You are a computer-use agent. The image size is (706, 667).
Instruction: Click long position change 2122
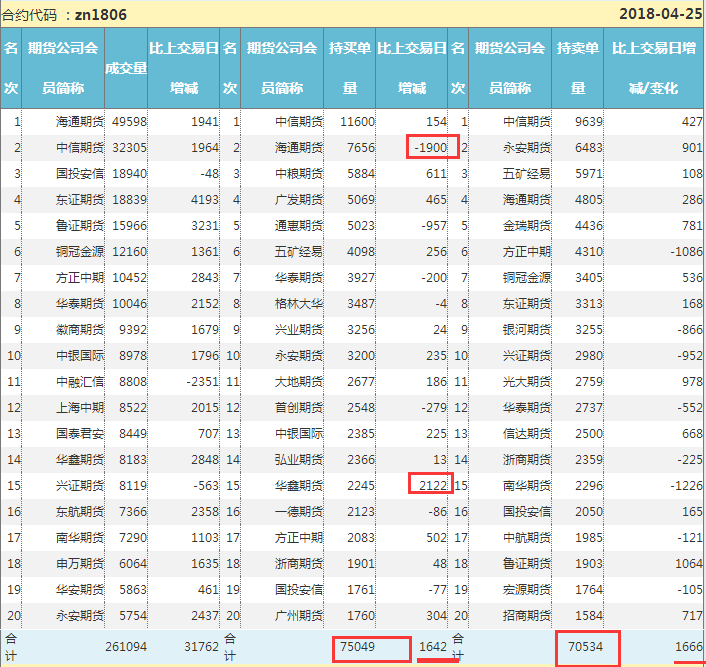coord(433,486)
